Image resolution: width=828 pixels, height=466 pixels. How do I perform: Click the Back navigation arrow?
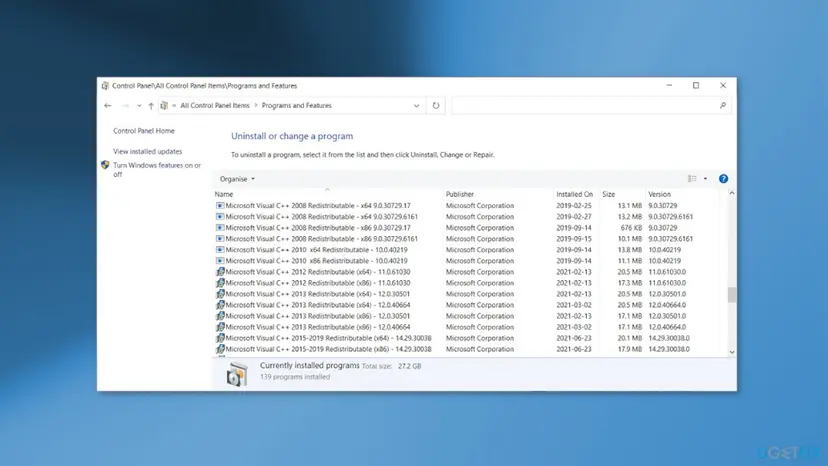tap(108, 106)
